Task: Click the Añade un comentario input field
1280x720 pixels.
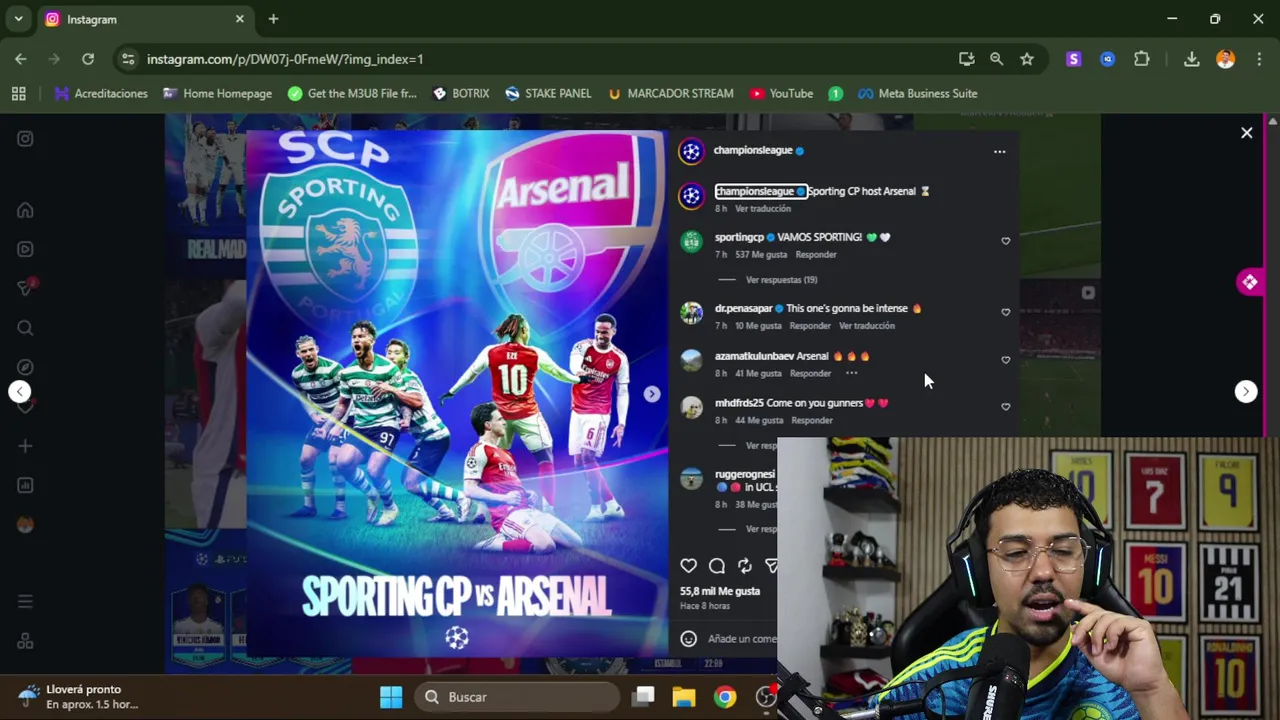Action: (742, 638)
